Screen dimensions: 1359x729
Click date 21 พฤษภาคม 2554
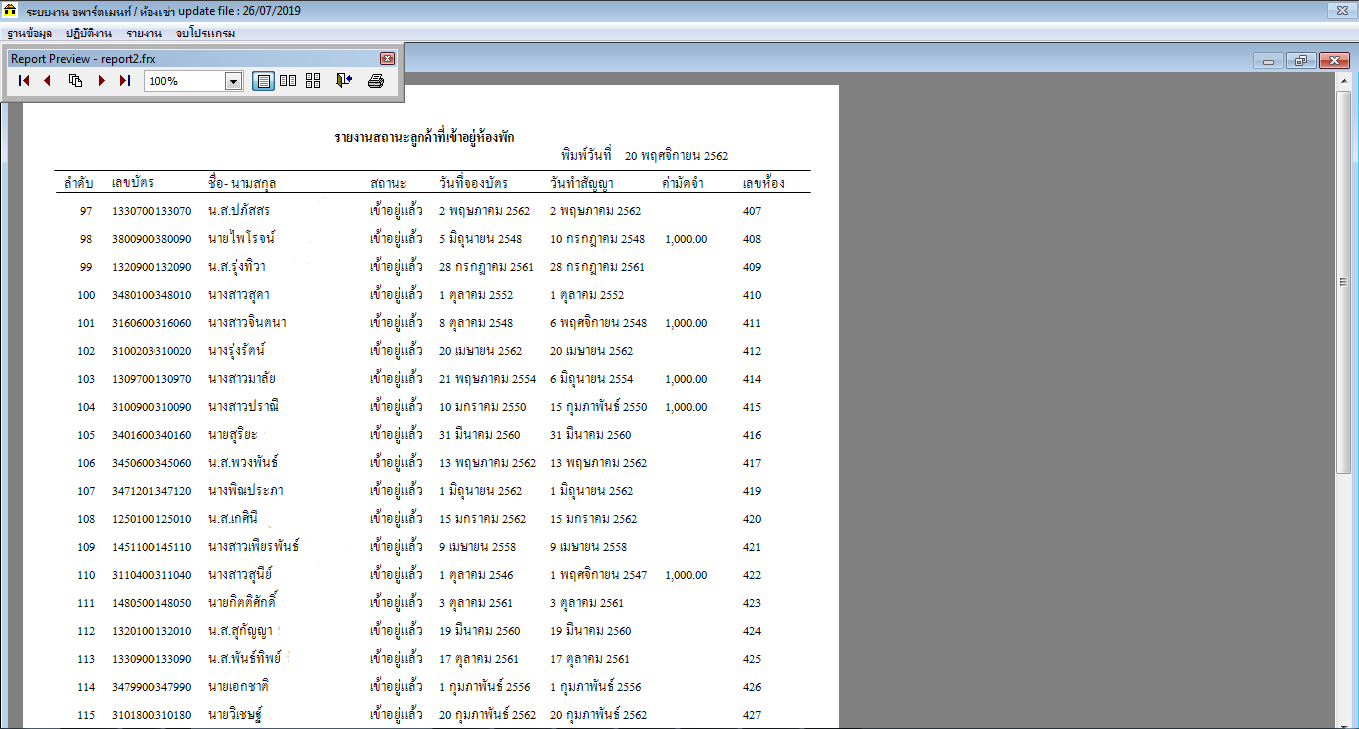click(x=487, y=379)
